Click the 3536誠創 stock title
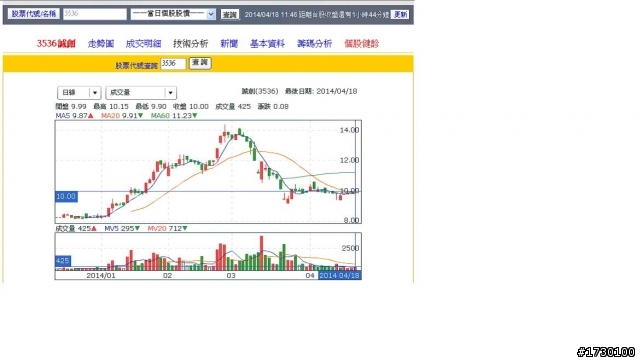 pyautogui.click(x=56, y=44)
